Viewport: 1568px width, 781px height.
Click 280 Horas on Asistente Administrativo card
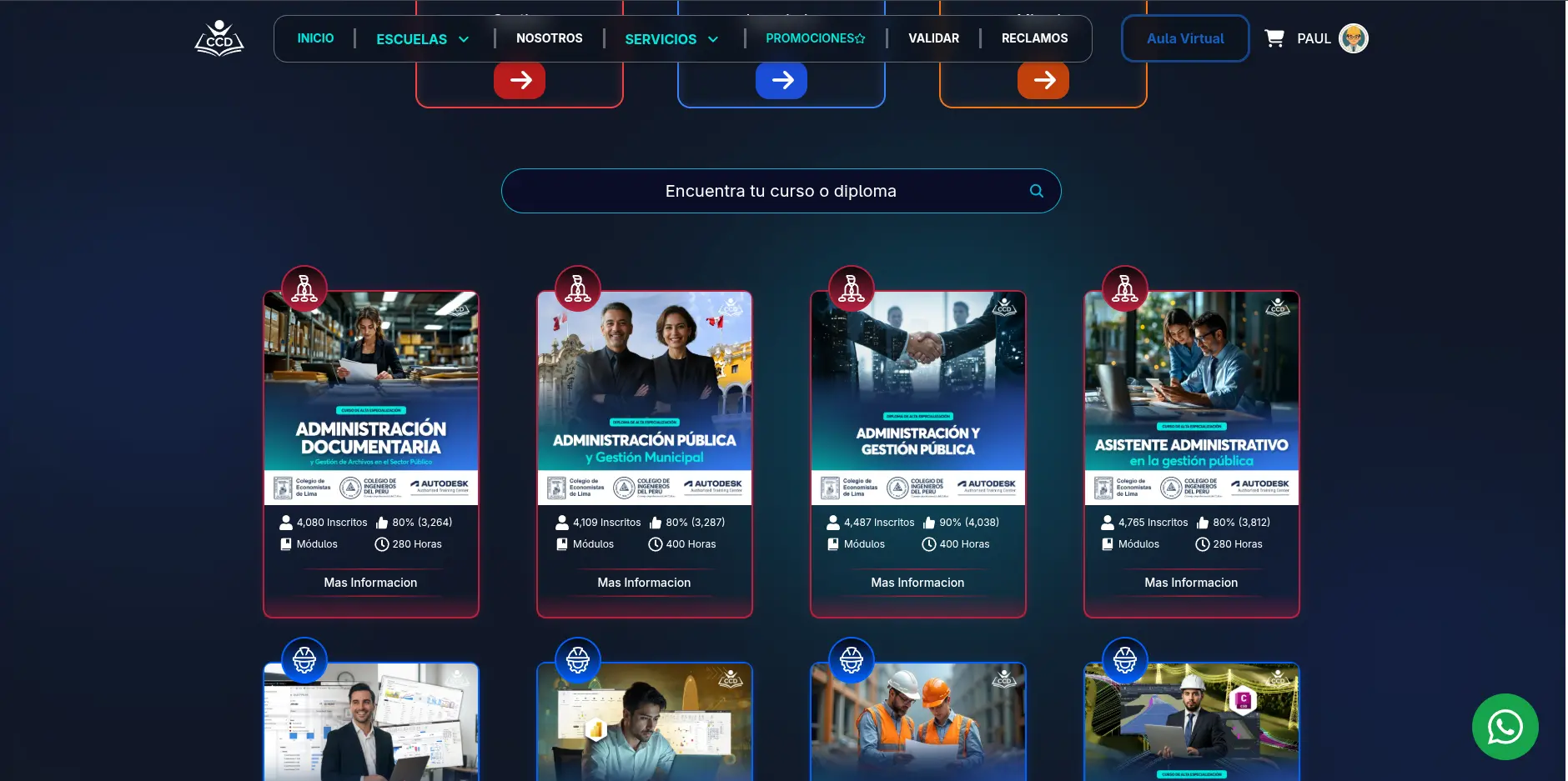point(1238,544)
